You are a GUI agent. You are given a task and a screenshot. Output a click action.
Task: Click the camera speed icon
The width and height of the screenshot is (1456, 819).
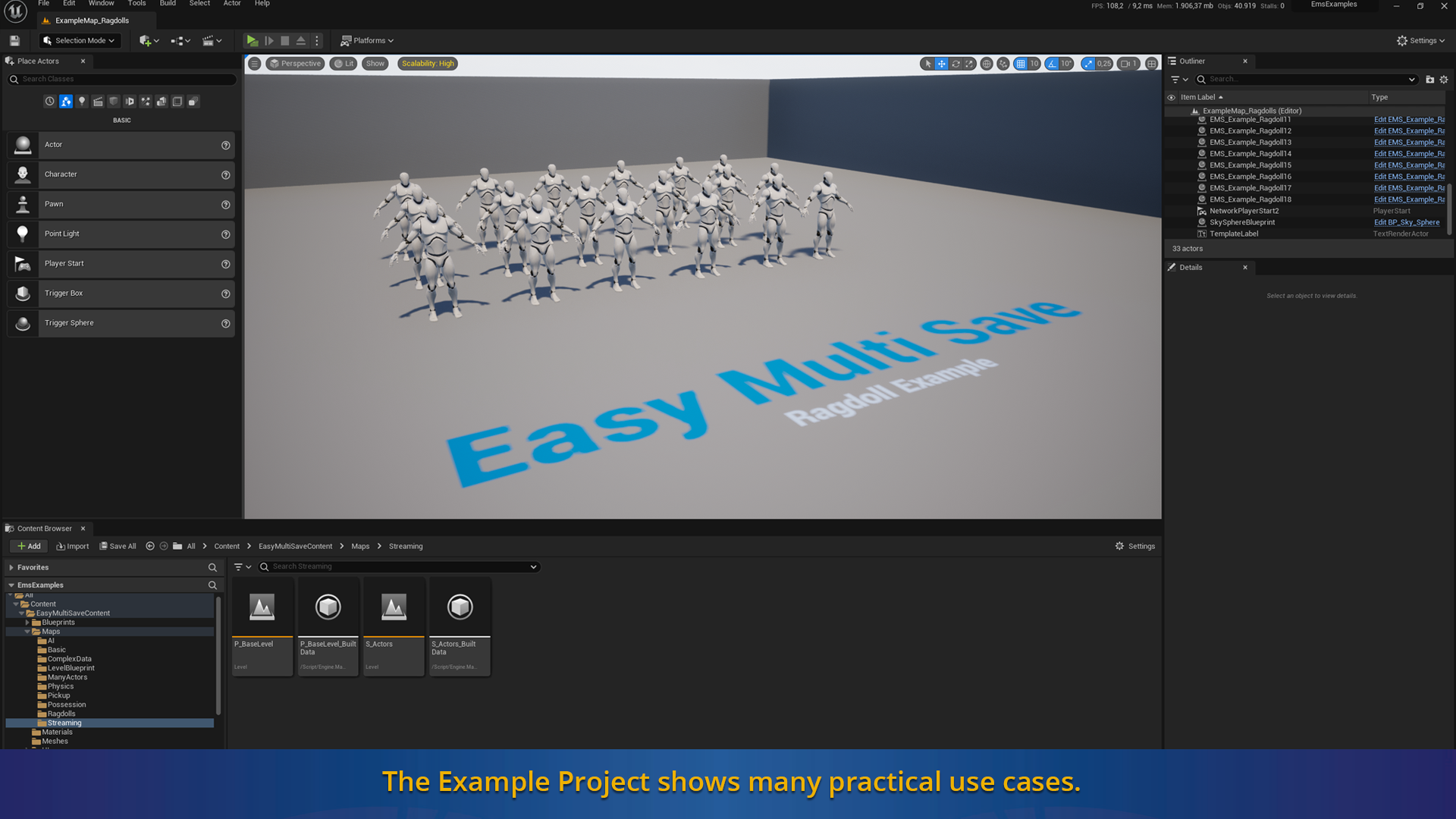click(1126, 64)
